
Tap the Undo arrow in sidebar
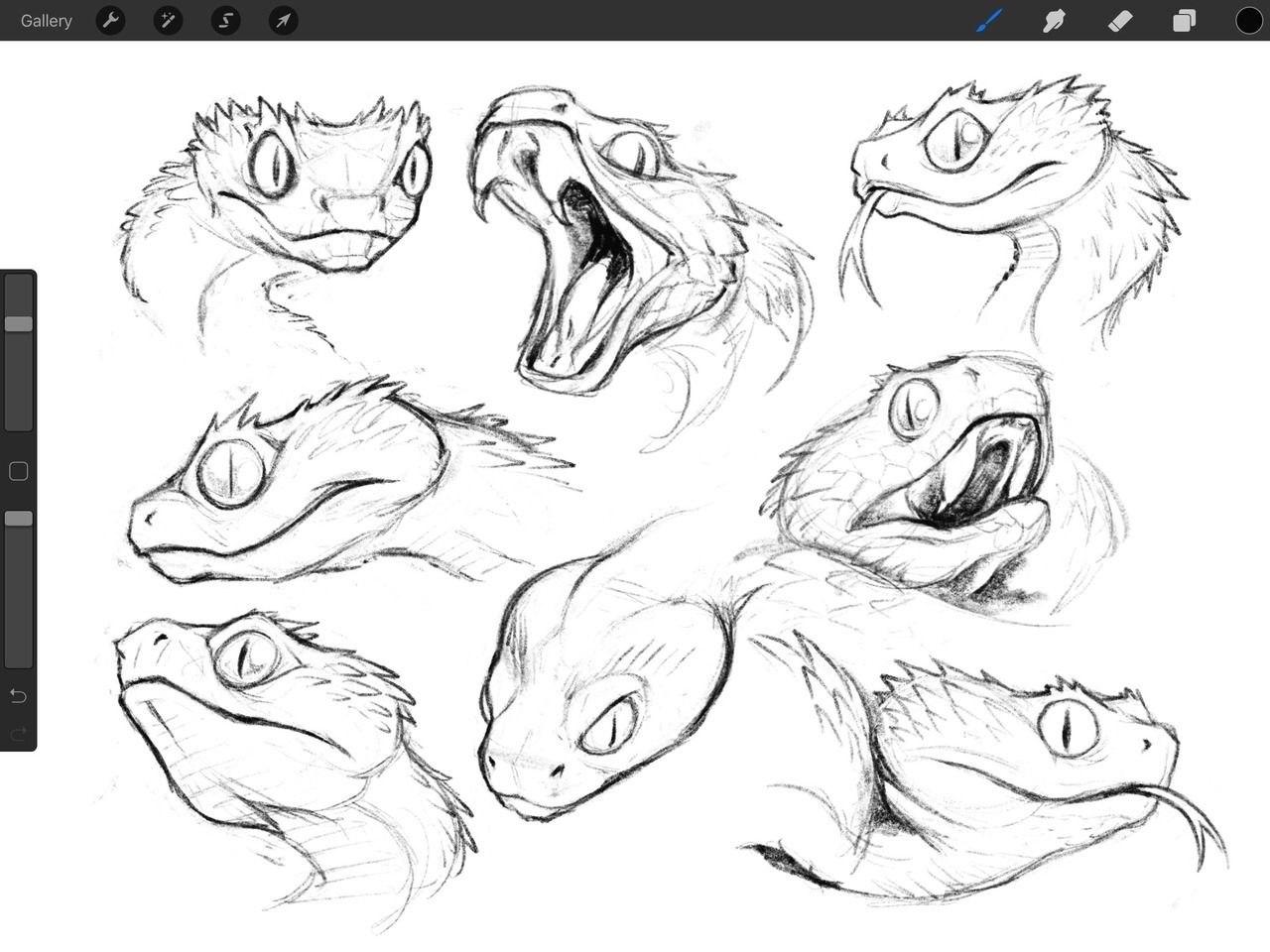18,696
